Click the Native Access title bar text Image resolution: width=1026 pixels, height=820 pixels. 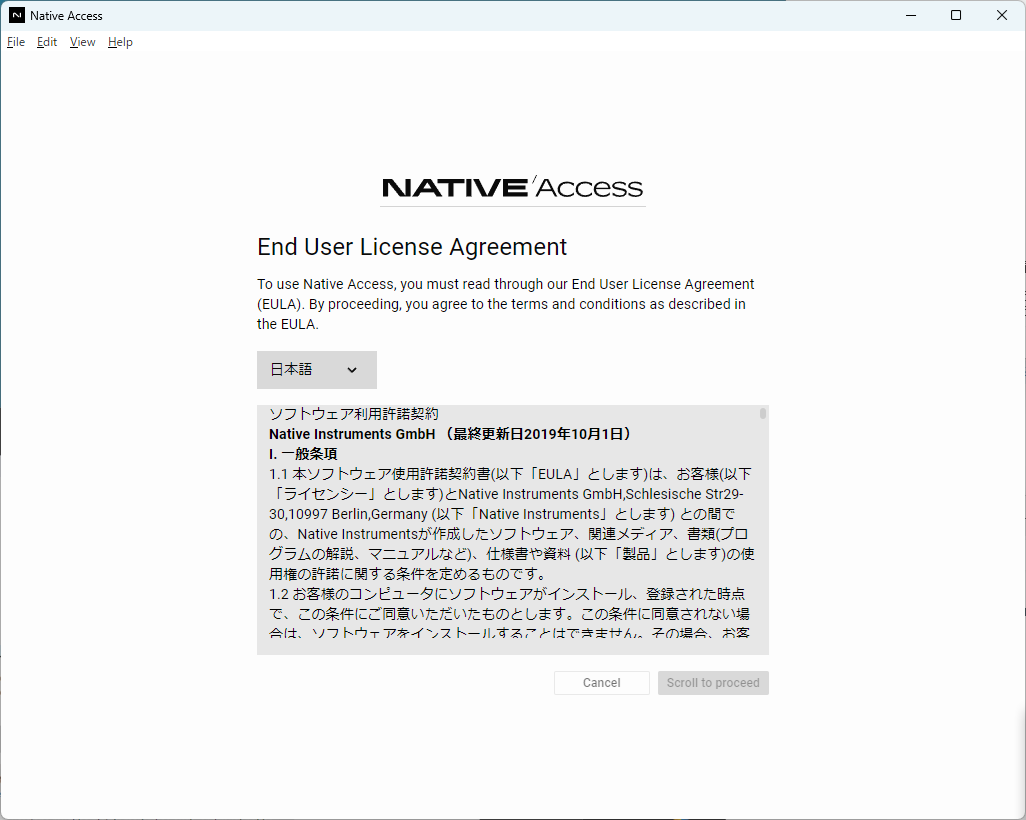coord(66,15)
